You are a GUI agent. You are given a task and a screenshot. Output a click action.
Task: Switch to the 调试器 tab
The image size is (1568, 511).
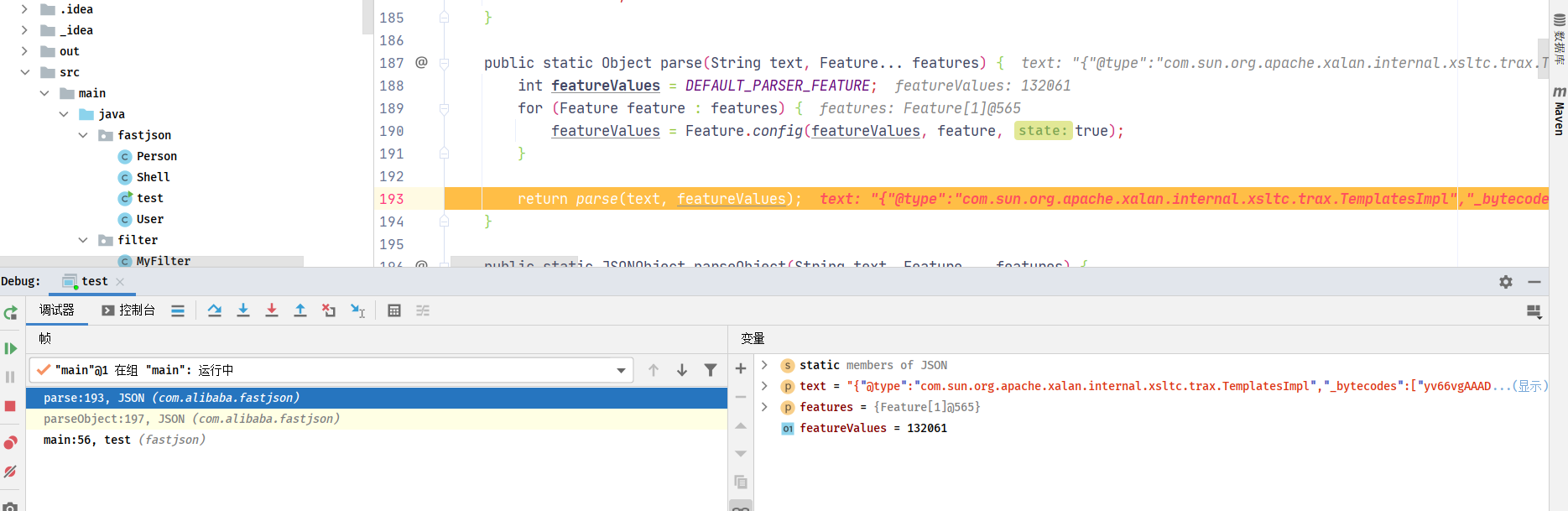pos(57,310)
